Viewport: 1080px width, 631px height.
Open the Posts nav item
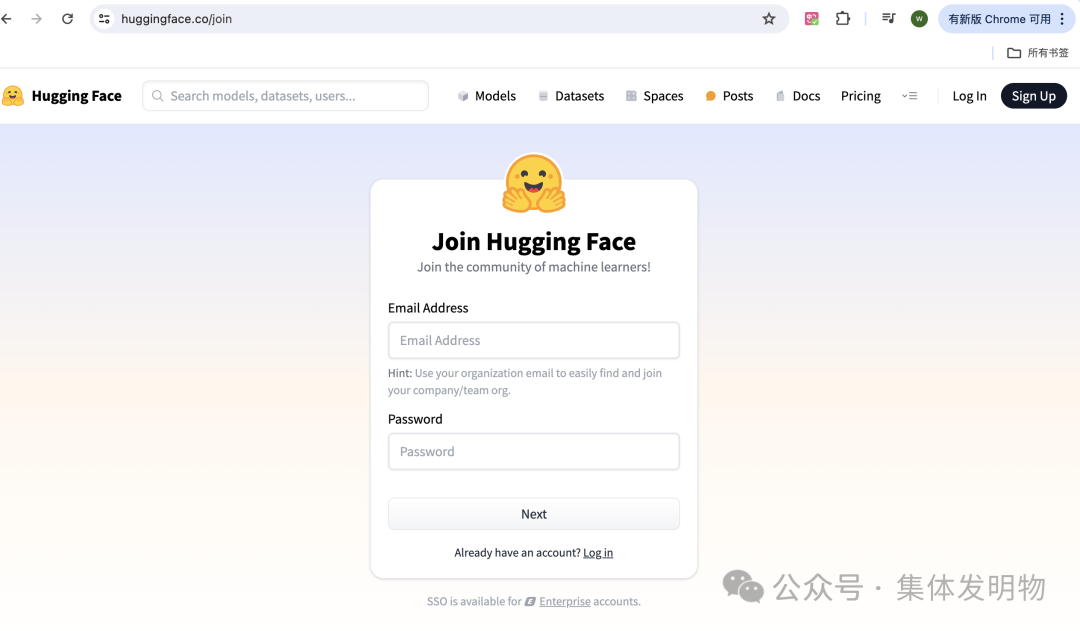click(729, 96)
